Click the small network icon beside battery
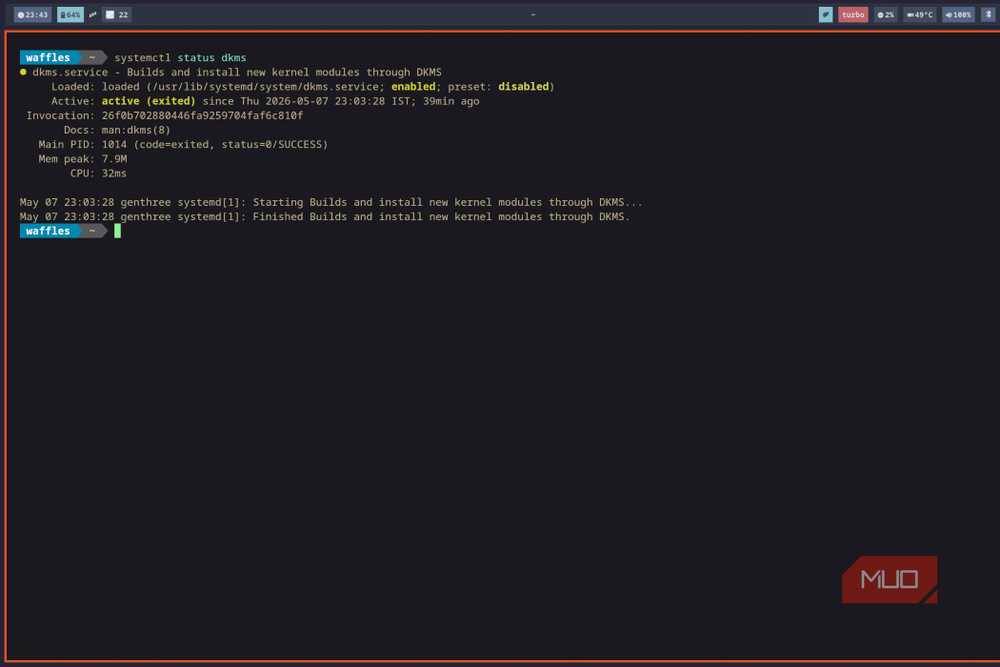 click(93, 15)
